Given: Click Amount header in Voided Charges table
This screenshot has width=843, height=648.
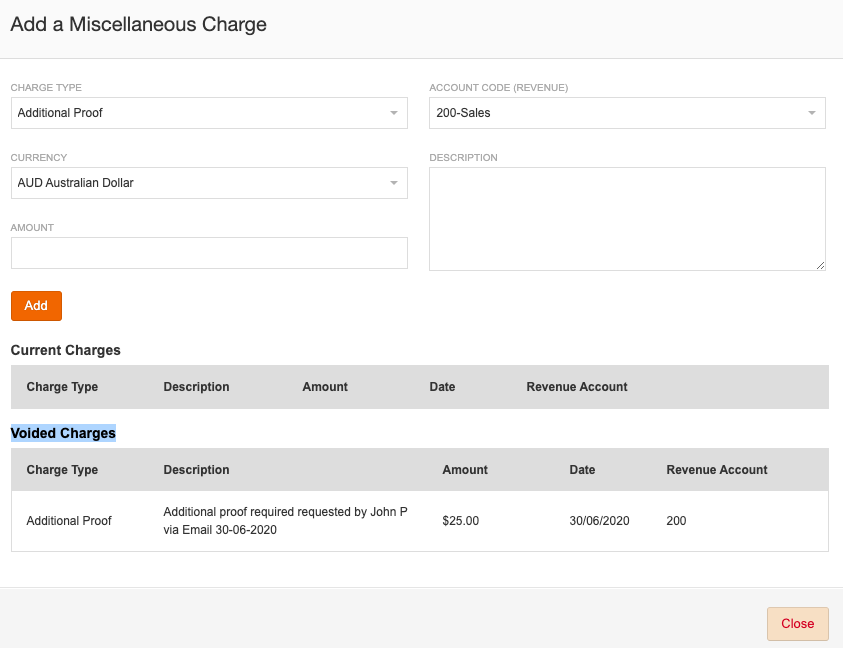Looking at the screenshot, I should point(465,470).
